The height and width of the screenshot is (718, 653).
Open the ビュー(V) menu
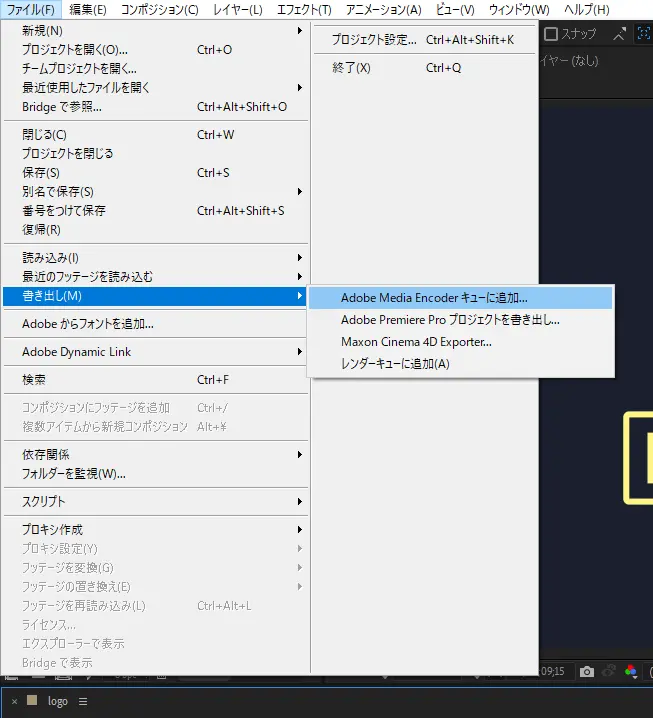pos(455,9)
